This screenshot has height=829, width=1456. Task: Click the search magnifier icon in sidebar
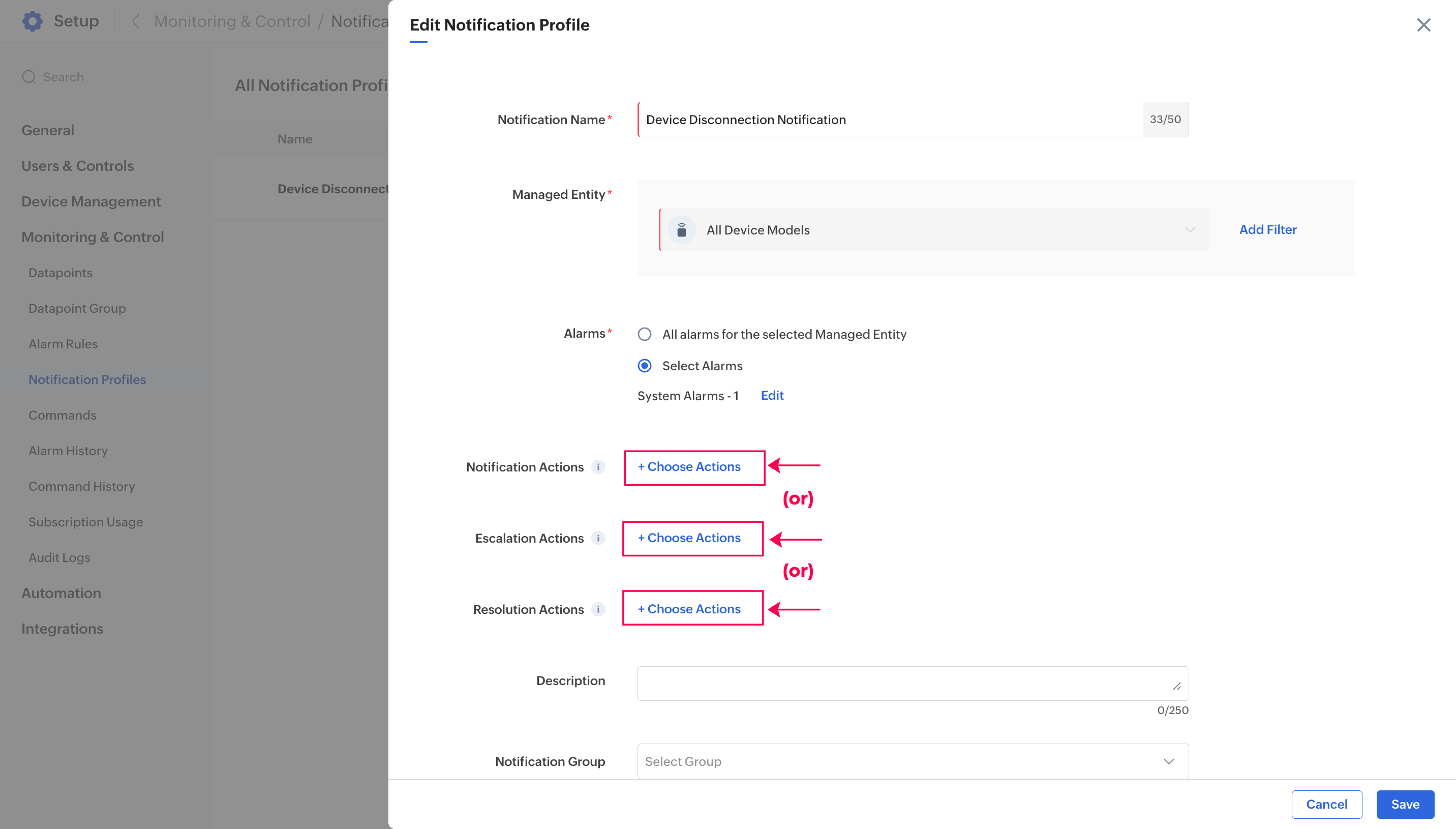(x=29, y=77)
